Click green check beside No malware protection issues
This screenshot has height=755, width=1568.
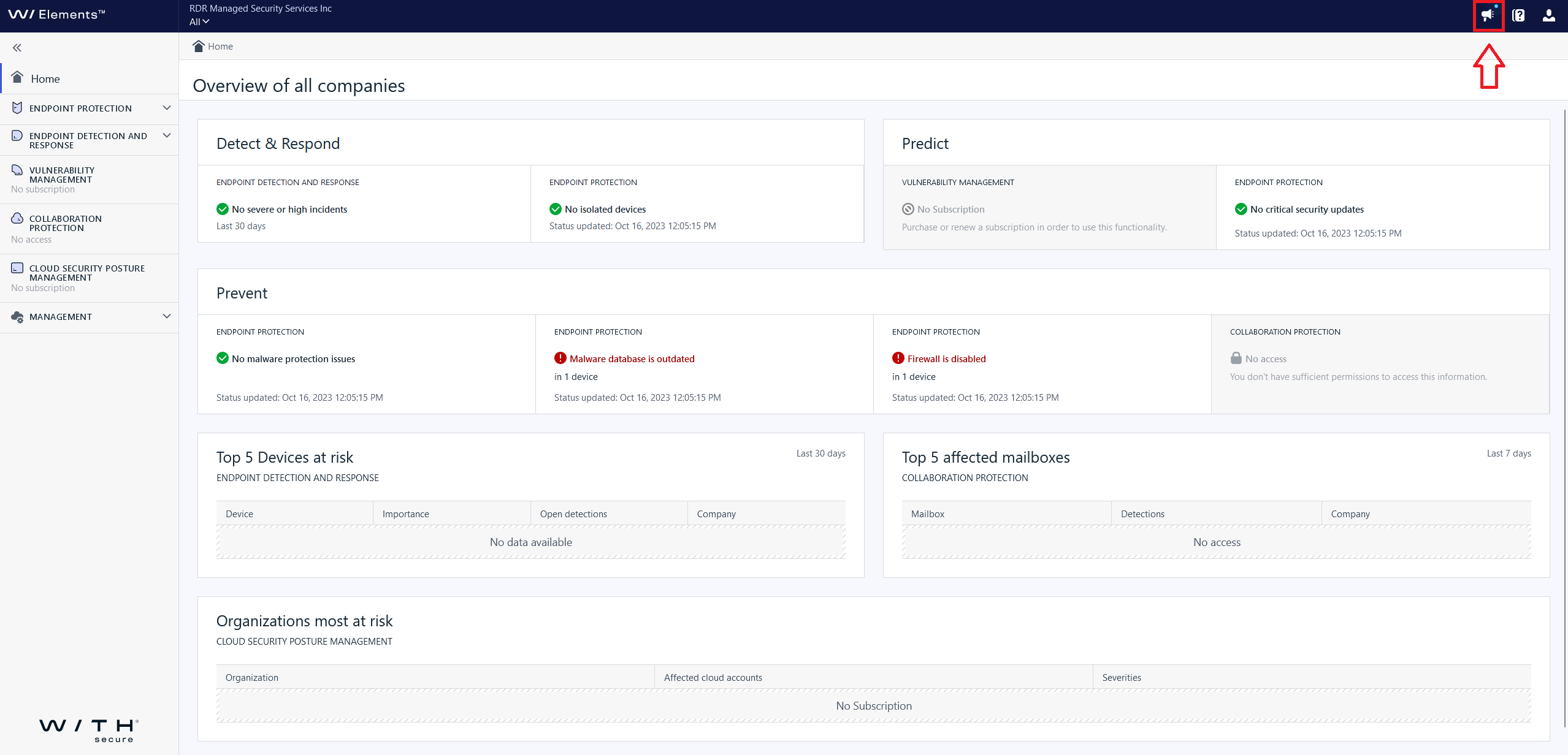pos(223,359)
